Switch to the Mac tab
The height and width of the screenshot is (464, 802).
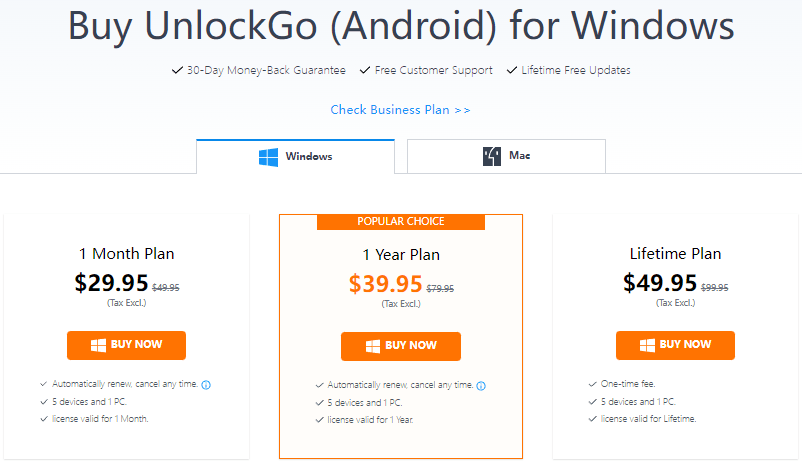506,156
